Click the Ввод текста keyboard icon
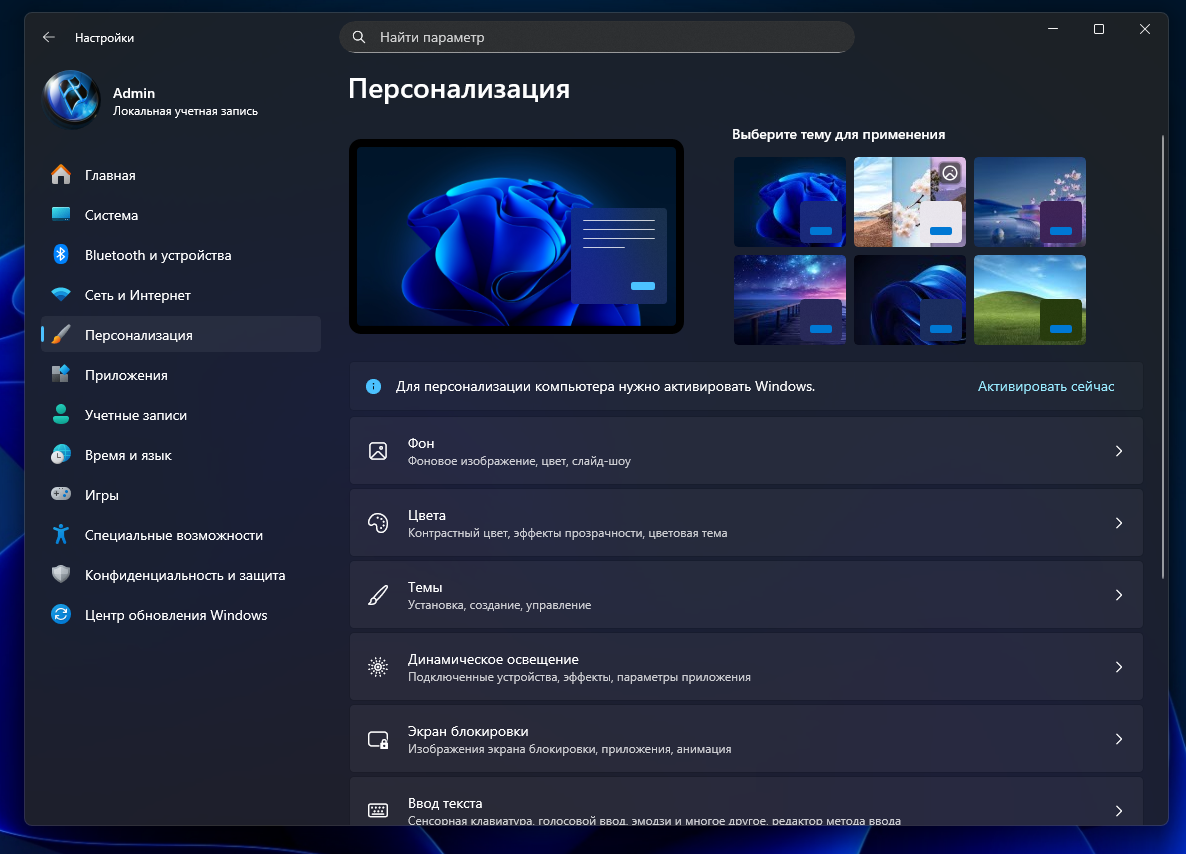Viewport: 1186px width, 854px height. tap(378, 811)
